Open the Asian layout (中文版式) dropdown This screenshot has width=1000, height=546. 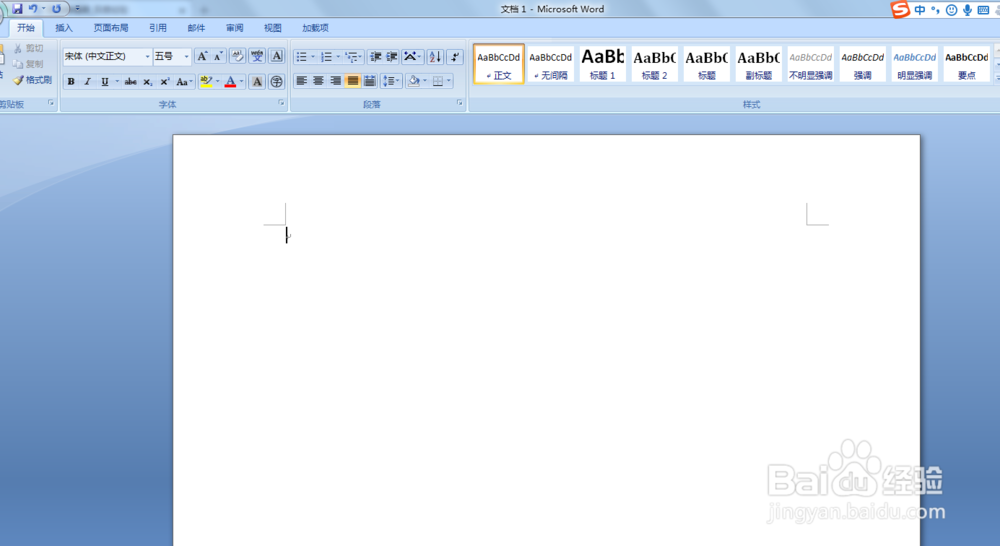[412, 57]
